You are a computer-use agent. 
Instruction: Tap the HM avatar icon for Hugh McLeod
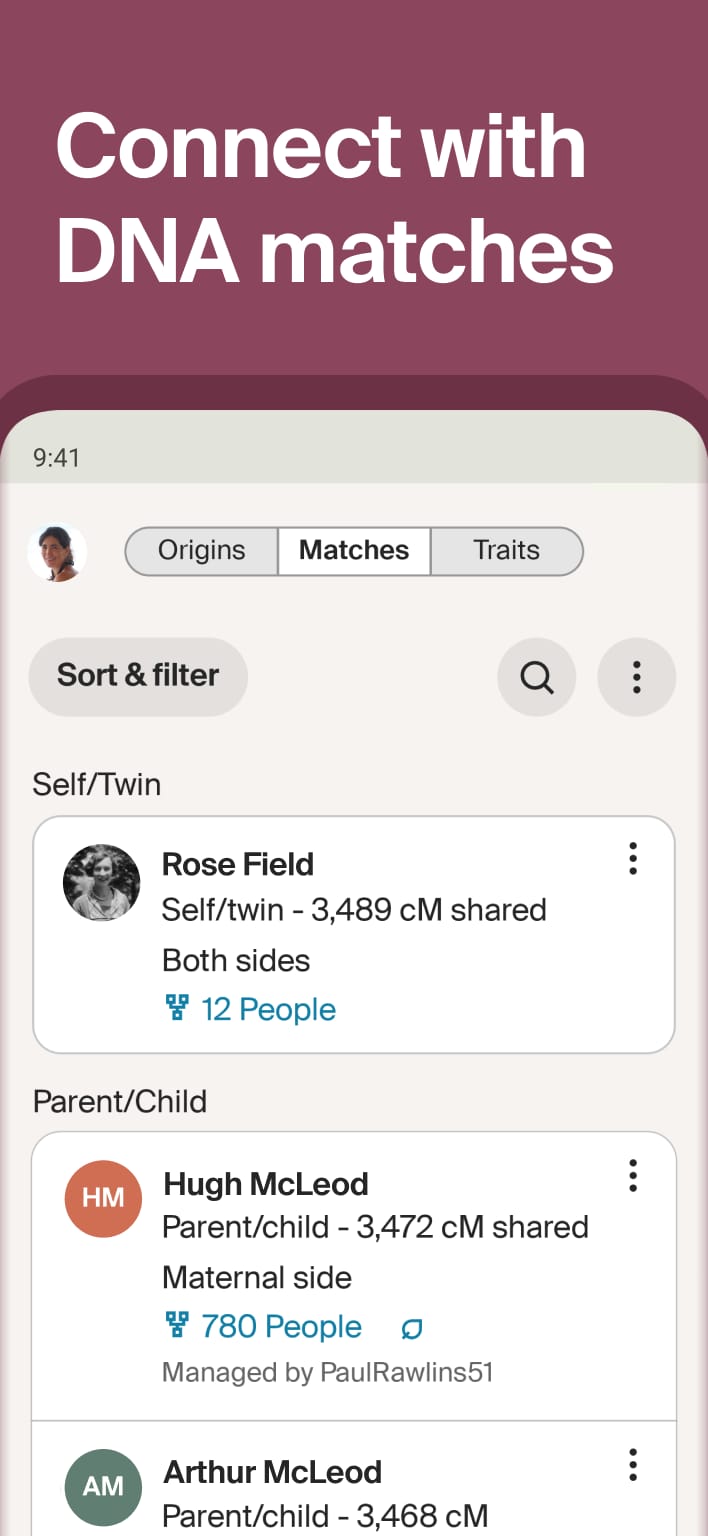[103, 1198]
